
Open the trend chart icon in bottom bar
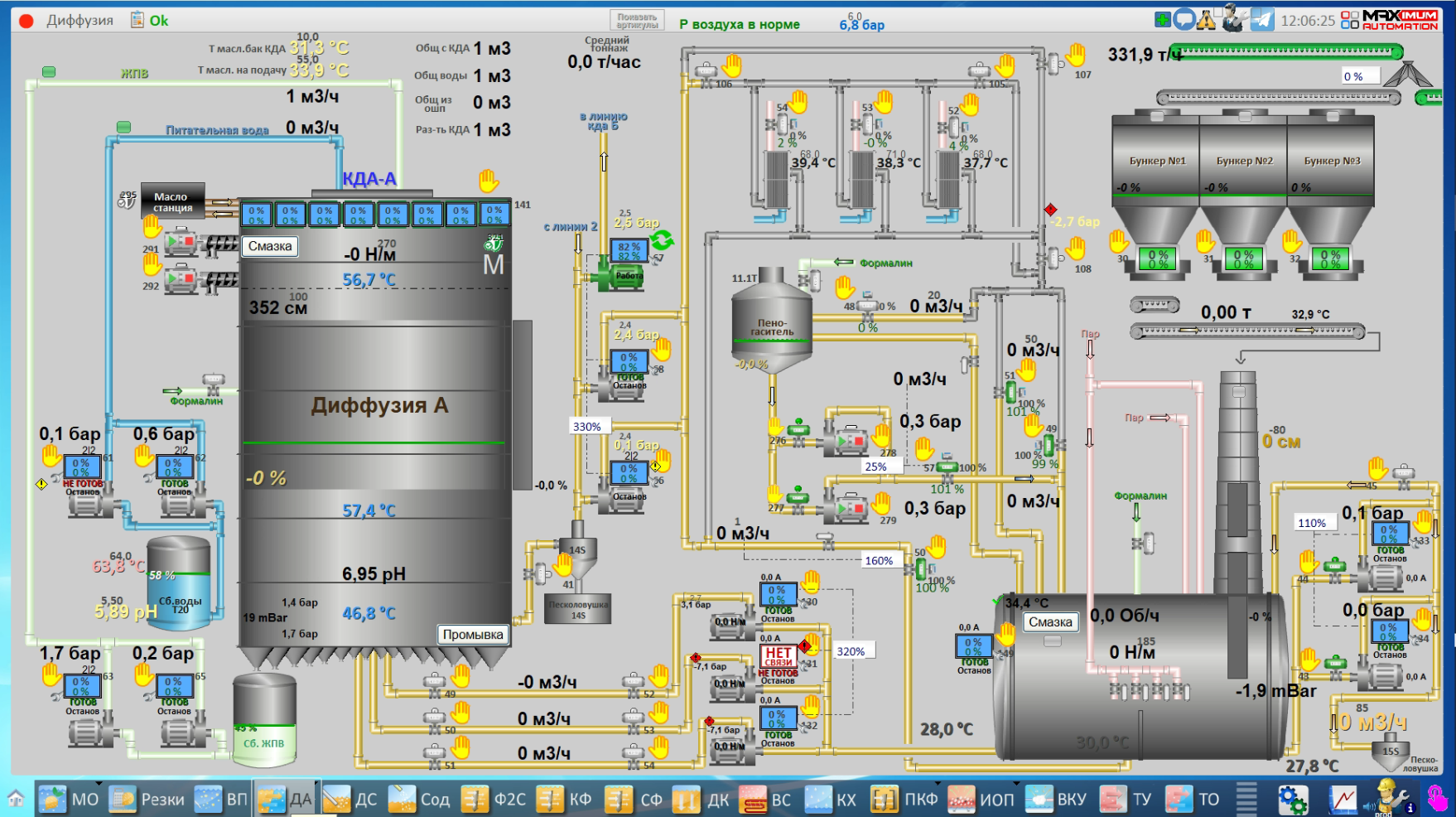pyautogui.click(x=1343, y=800)
